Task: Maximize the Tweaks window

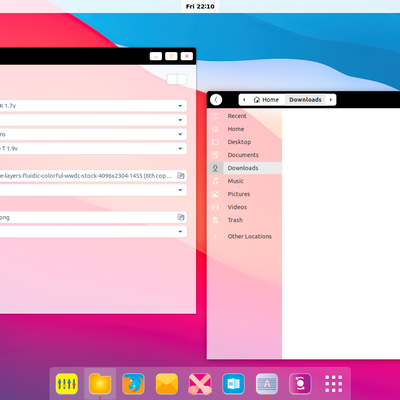Action: 171,56
